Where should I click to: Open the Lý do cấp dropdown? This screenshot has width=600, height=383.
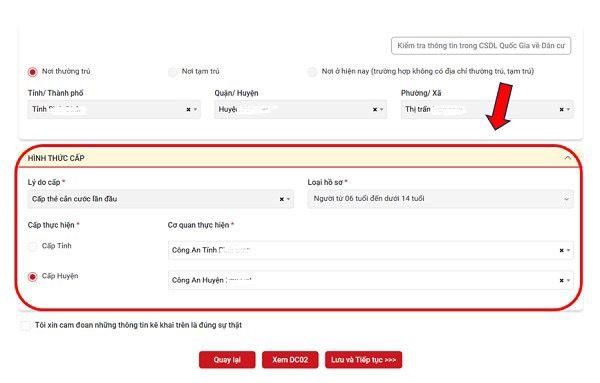(161, 199)
